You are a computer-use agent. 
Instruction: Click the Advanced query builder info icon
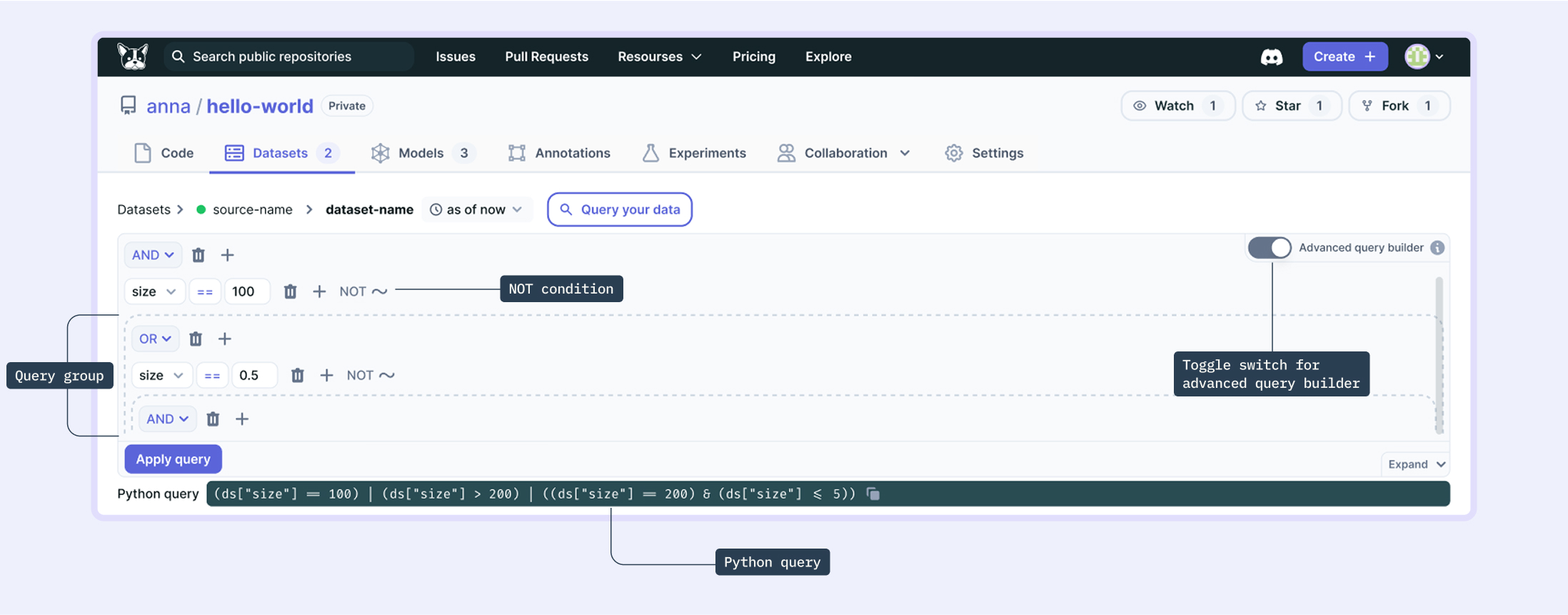pyautogui.click(x=1437, y=247)
